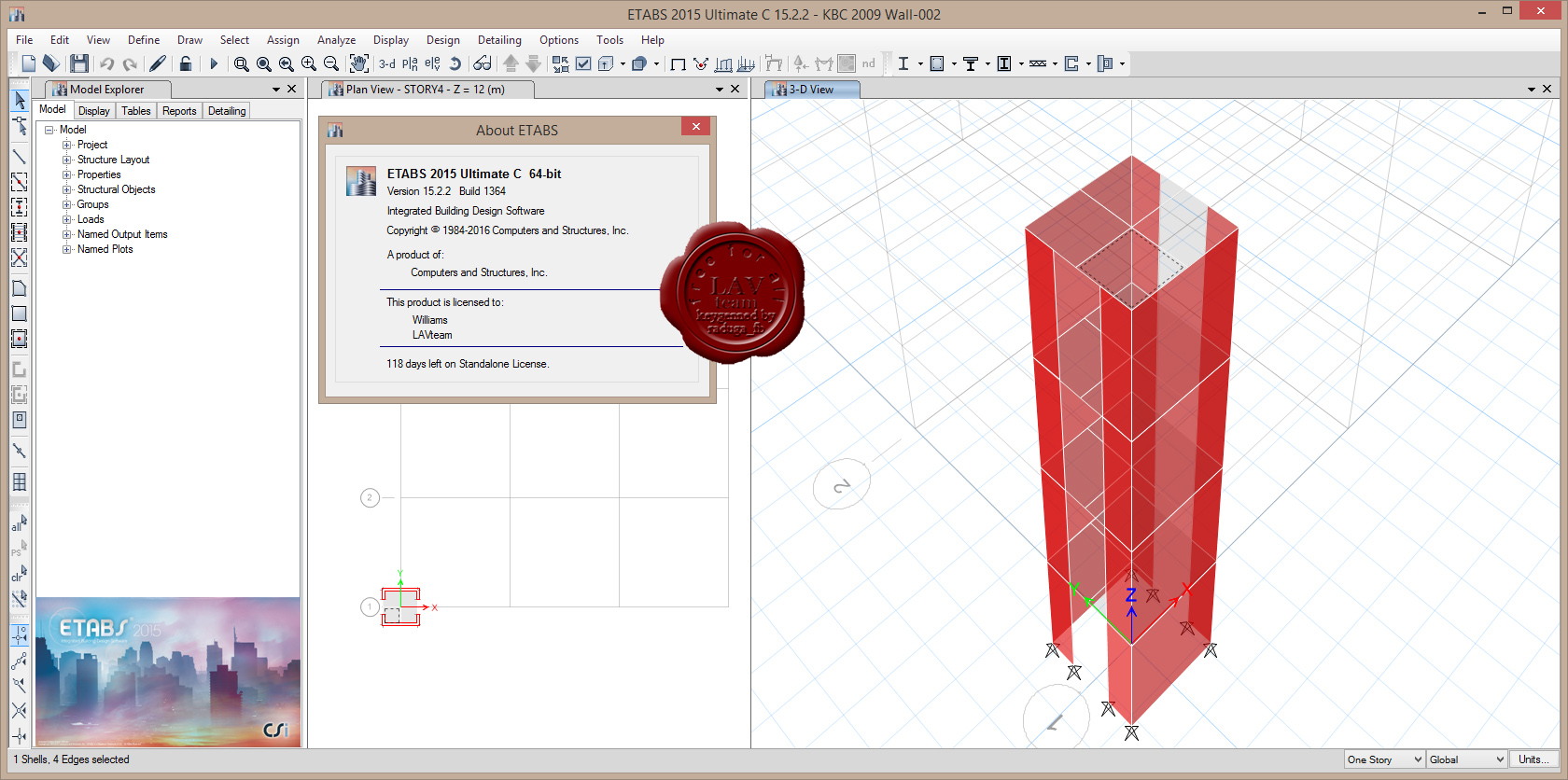Open Model Explorer panel options arrow
The height and width of the screenshot is (780, 1568).
click(x=276, y=90)
